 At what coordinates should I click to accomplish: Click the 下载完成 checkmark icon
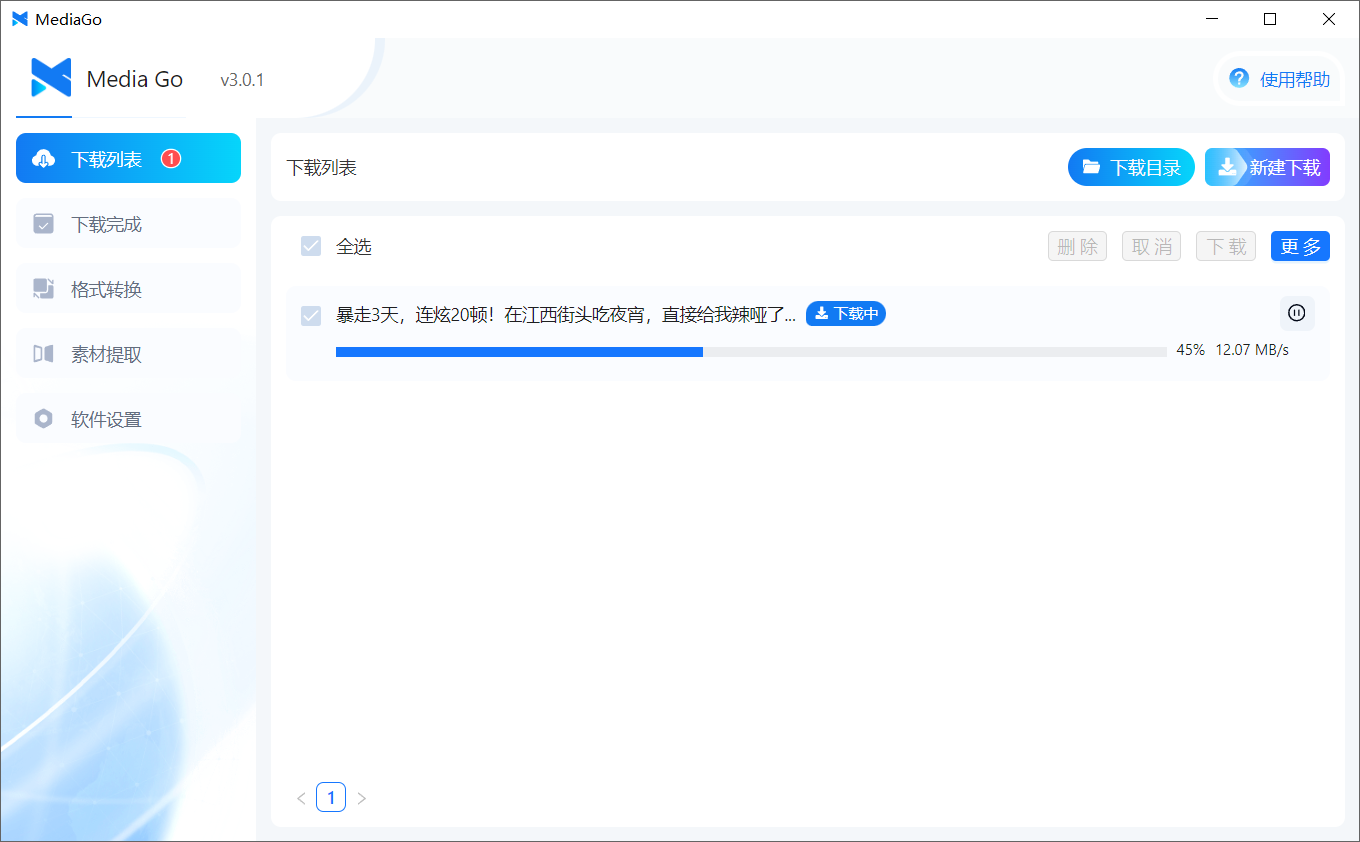43,224
